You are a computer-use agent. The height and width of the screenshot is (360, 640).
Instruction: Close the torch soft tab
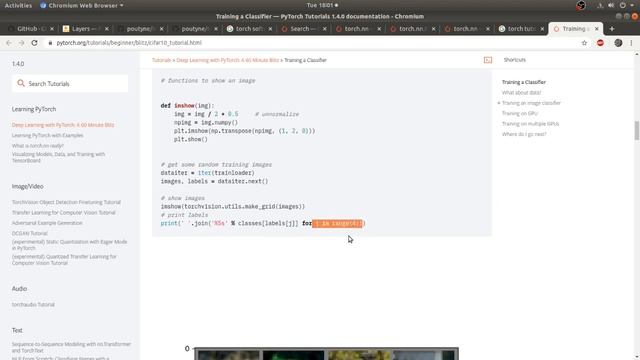click(270, 29)
